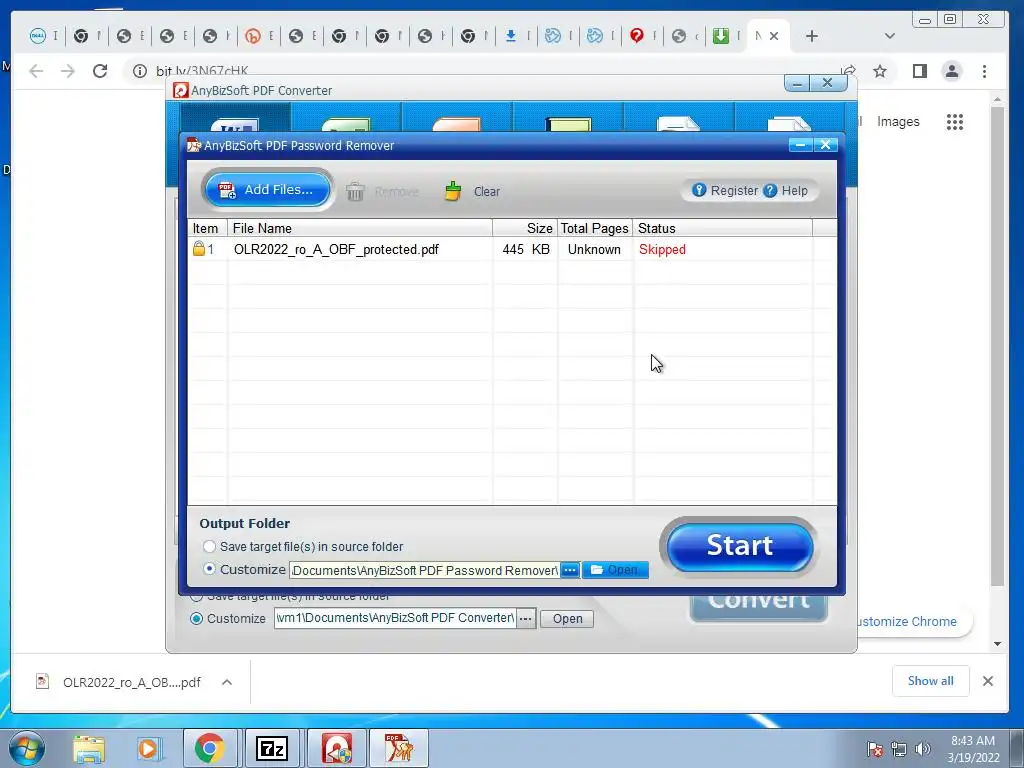Close the active Chrome tab
Viewport: 1024px width, 768px height.
coord(774,36)
